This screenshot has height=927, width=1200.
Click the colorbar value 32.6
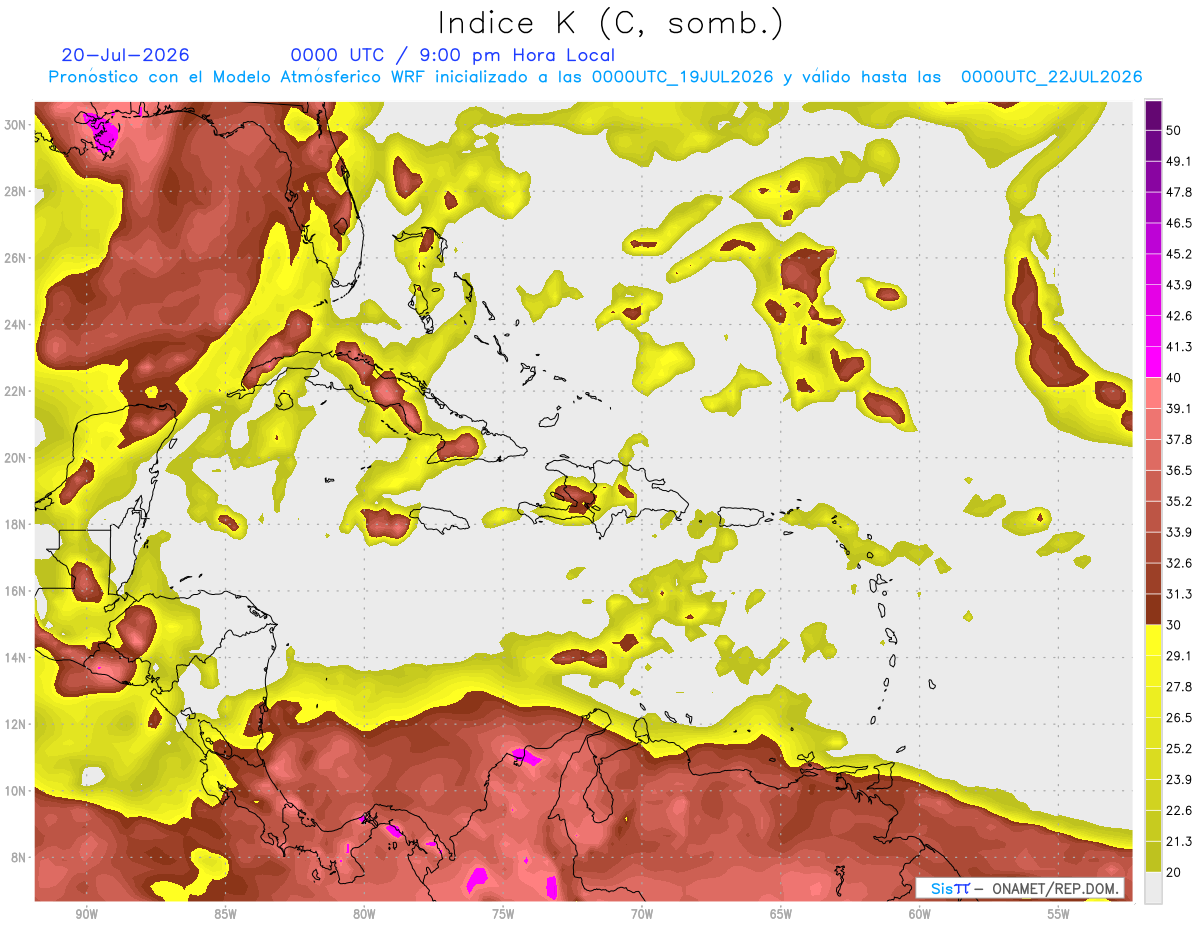[x=1180, y=563]
